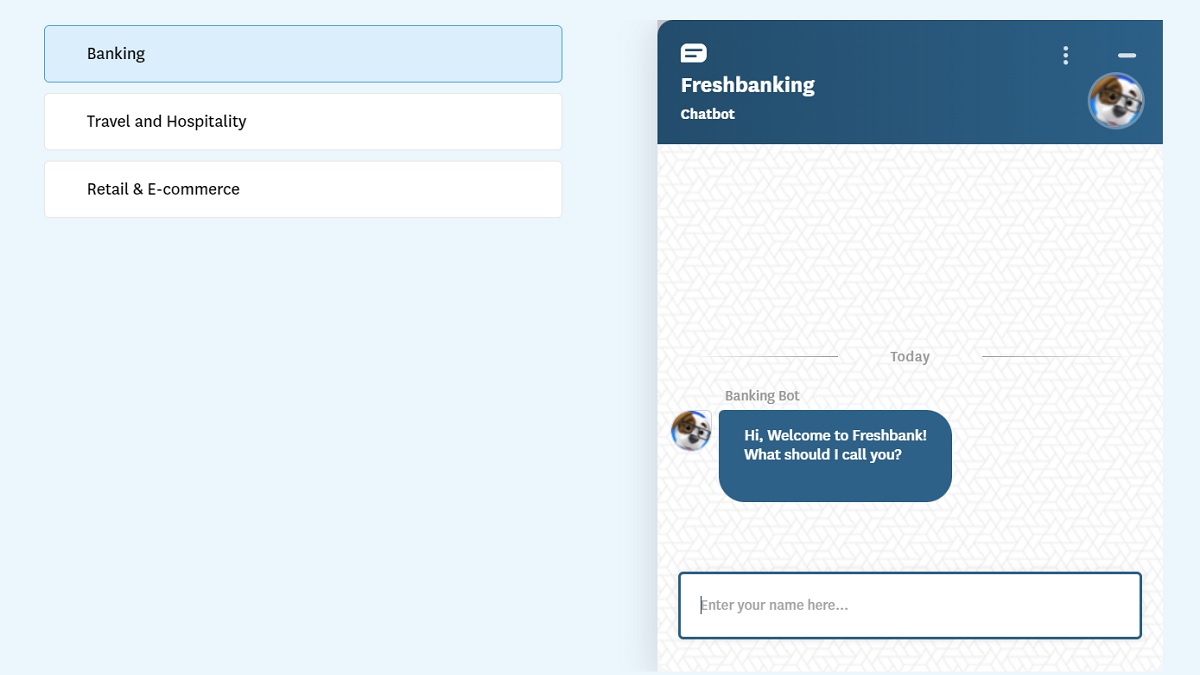
Task: Click the welcome message bubble
Action: pyautogui.click(x=835, y=456)
